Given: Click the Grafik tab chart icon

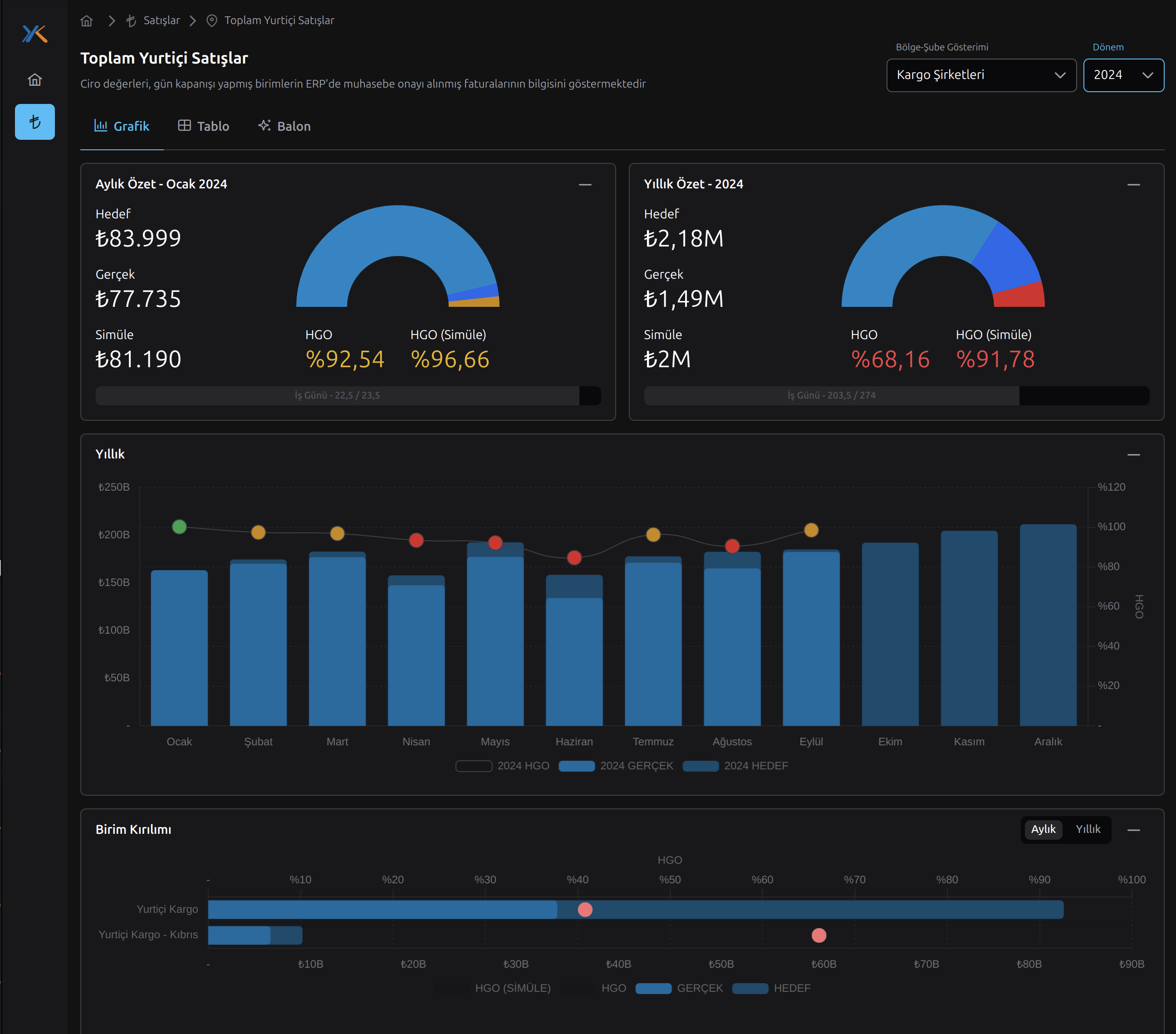Looking at the screenshot, I should click(x=101, y=126).
